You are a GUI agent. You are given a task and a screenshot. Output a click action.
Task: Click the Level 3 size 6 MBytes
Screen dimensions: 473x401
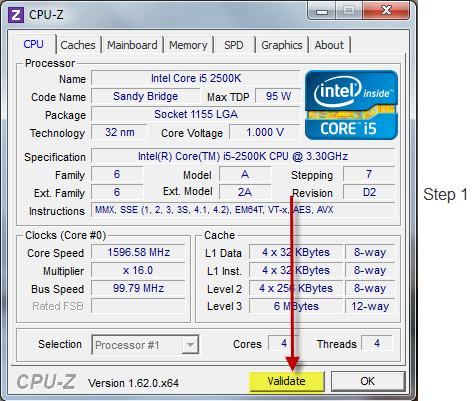coord(296,306)
